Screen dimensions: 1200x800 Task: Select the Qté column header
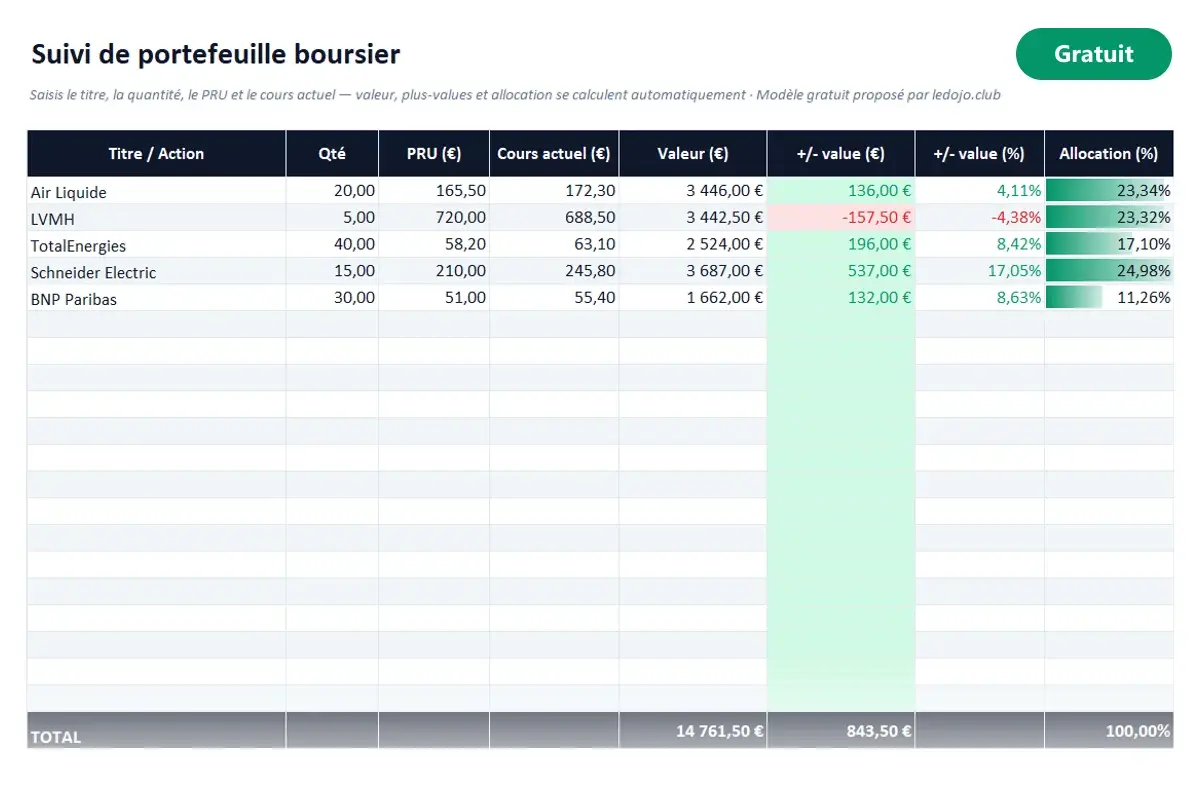(x=332, y=154)
